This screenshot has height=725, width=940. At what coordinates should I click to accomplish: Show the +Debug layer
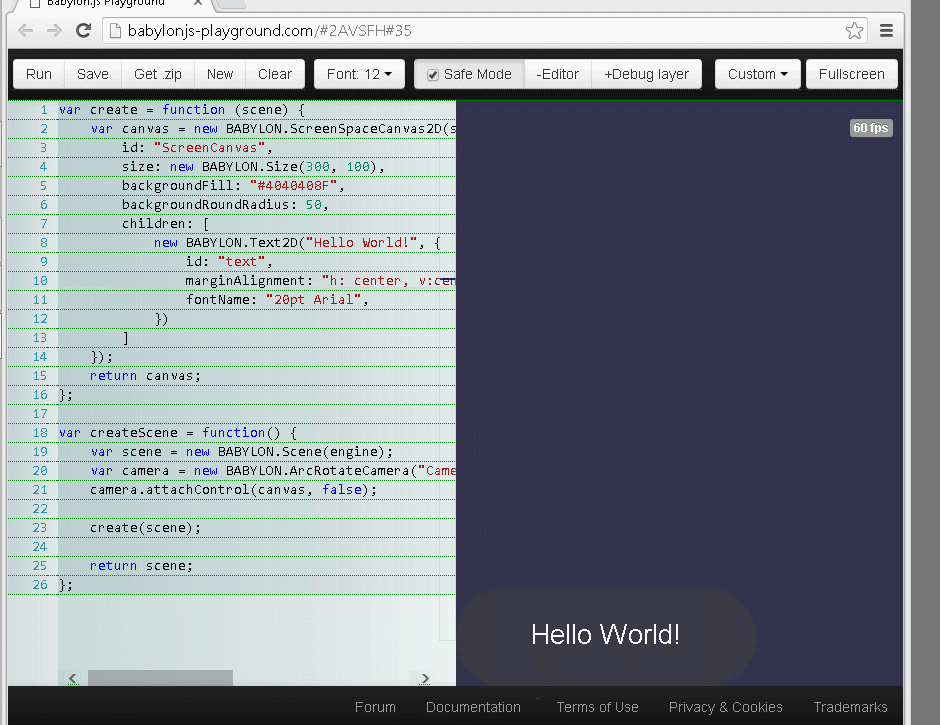pyautogui.click(x=646, y=74)
